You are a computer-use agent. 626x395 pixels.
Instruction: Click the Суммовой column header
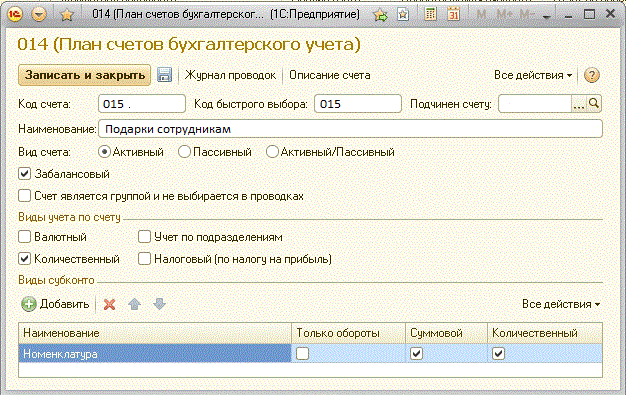(446, 333)
